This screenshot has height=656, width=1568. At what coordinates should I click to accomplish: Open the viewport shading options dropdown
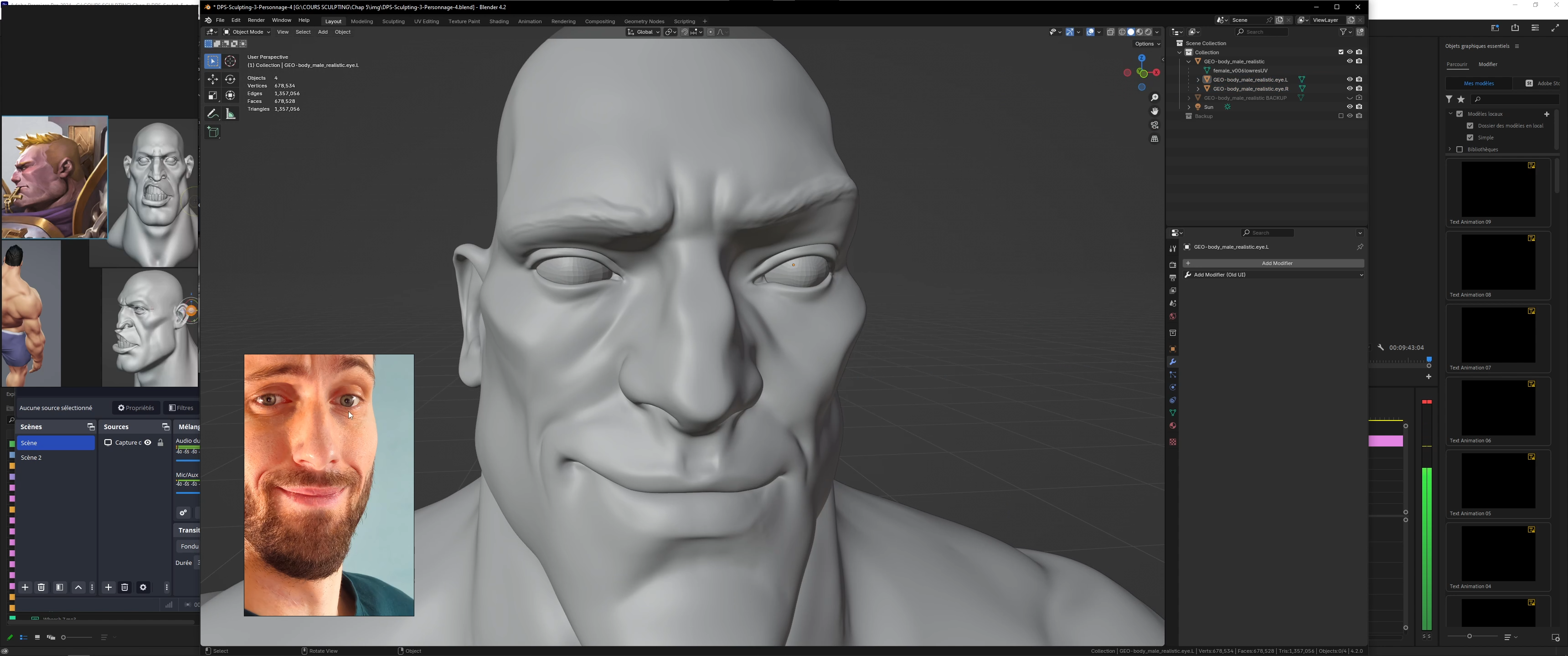click(x=1157, y=32)
